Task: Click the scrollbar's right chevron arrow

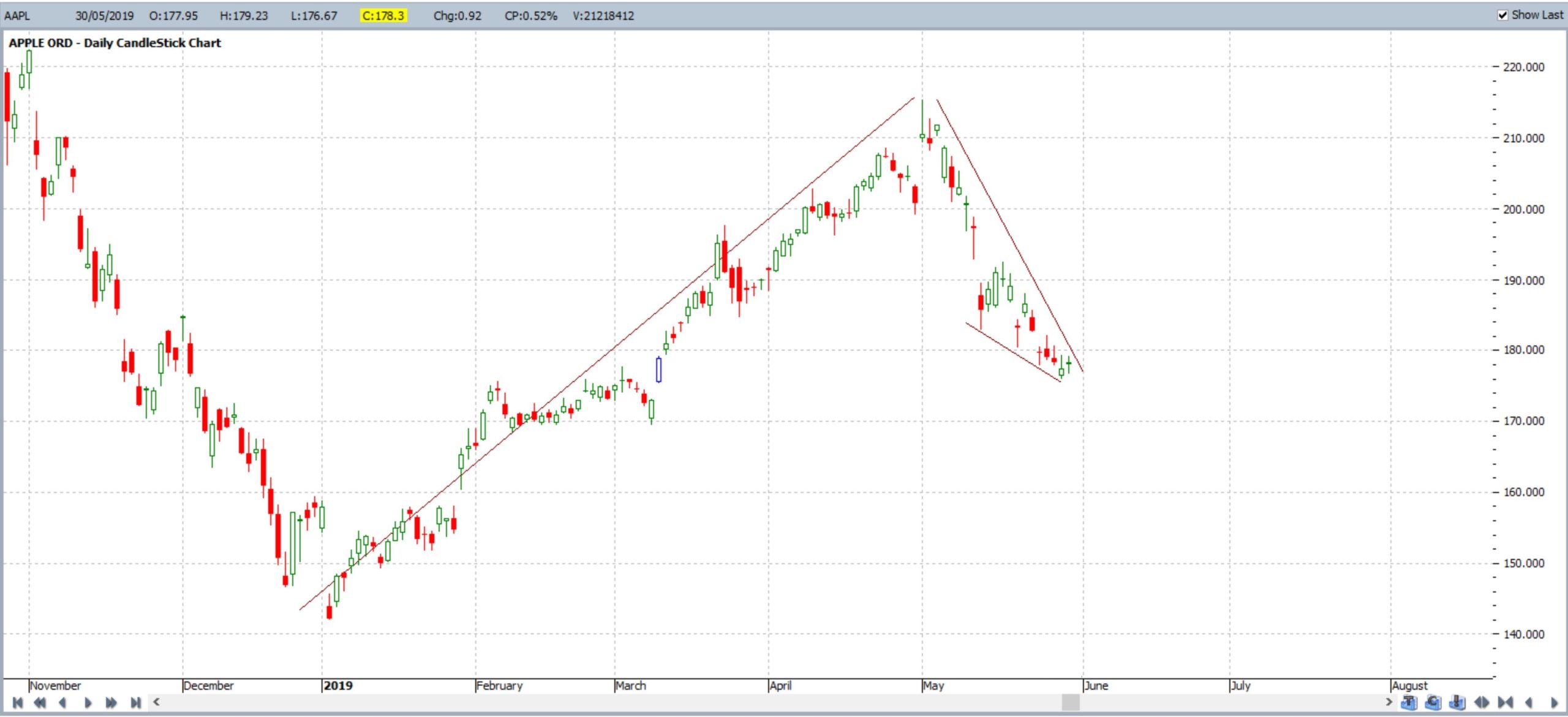Action: (x=1389, y=702)
